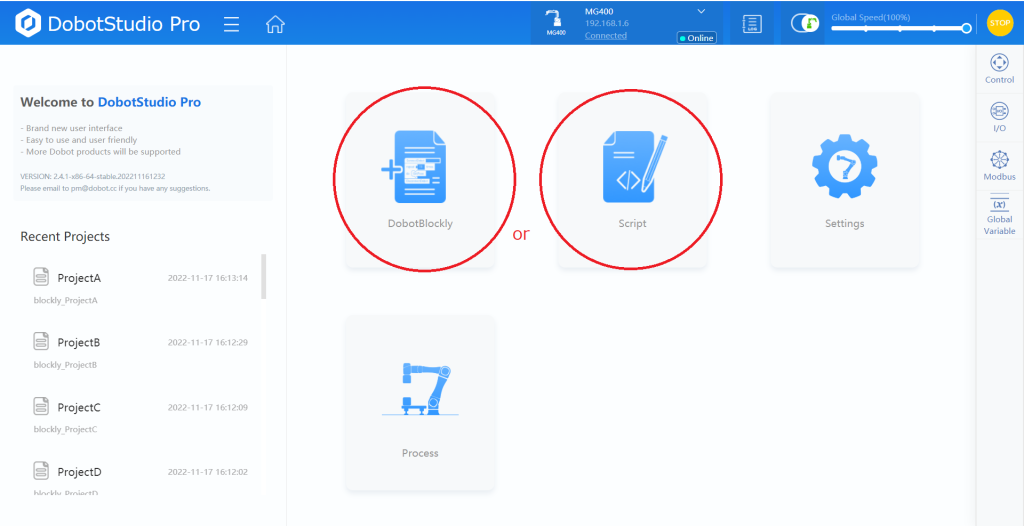The width and height of the screenshot is (1024, 526).
Task: Open the Control side panel
Action: pyautogui.click(x=999, y=69)
